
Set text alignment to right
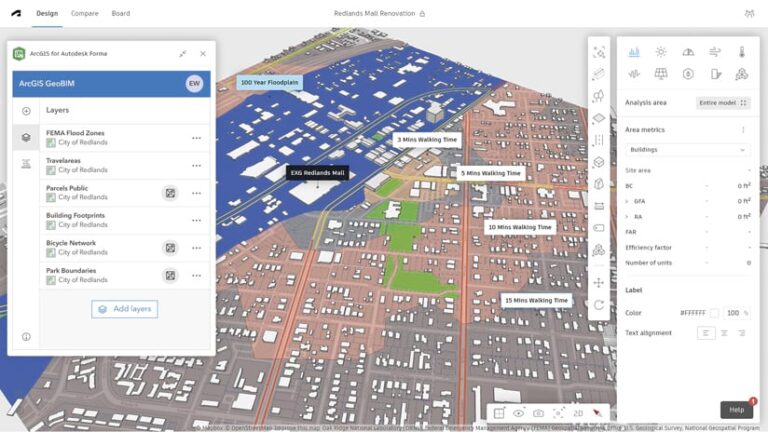(742, 333)
